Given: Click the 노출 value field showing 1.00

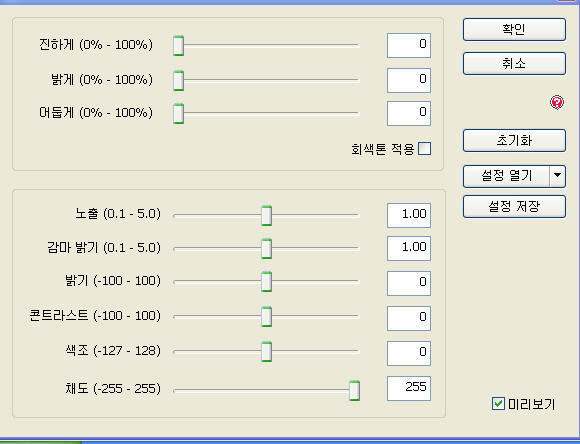Looking at the screenshot, I should [409, 215].
